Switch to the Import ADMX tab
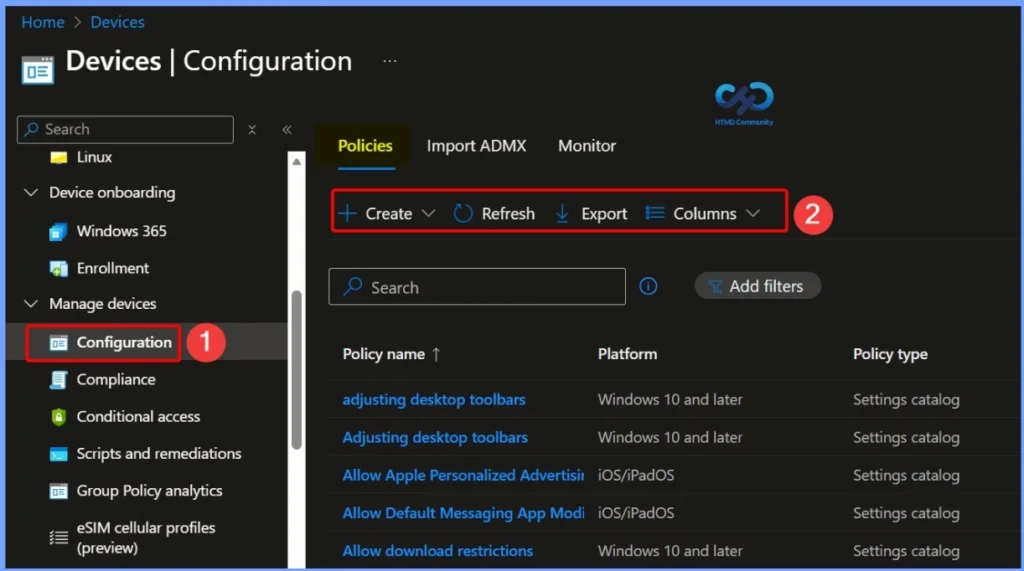This screenshot has height=571, width=1024. pyautogui.click(x=477, y=146)
